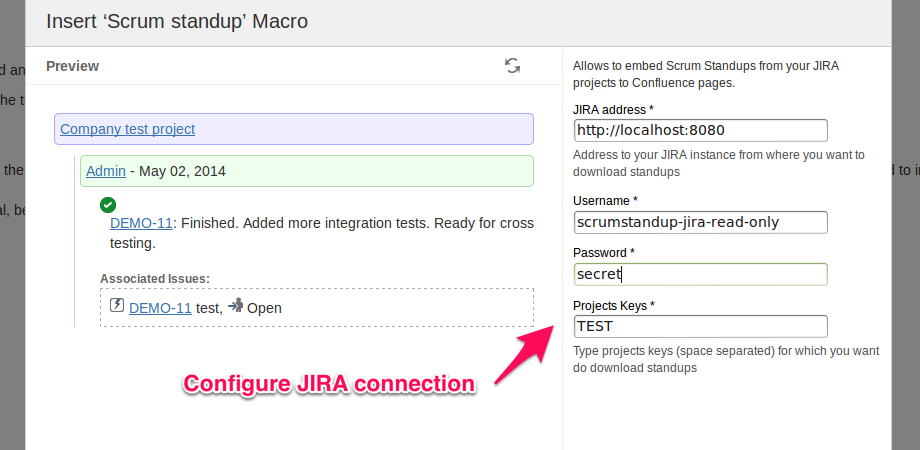Click the 'Associated Issues:' label

(155, 279)
